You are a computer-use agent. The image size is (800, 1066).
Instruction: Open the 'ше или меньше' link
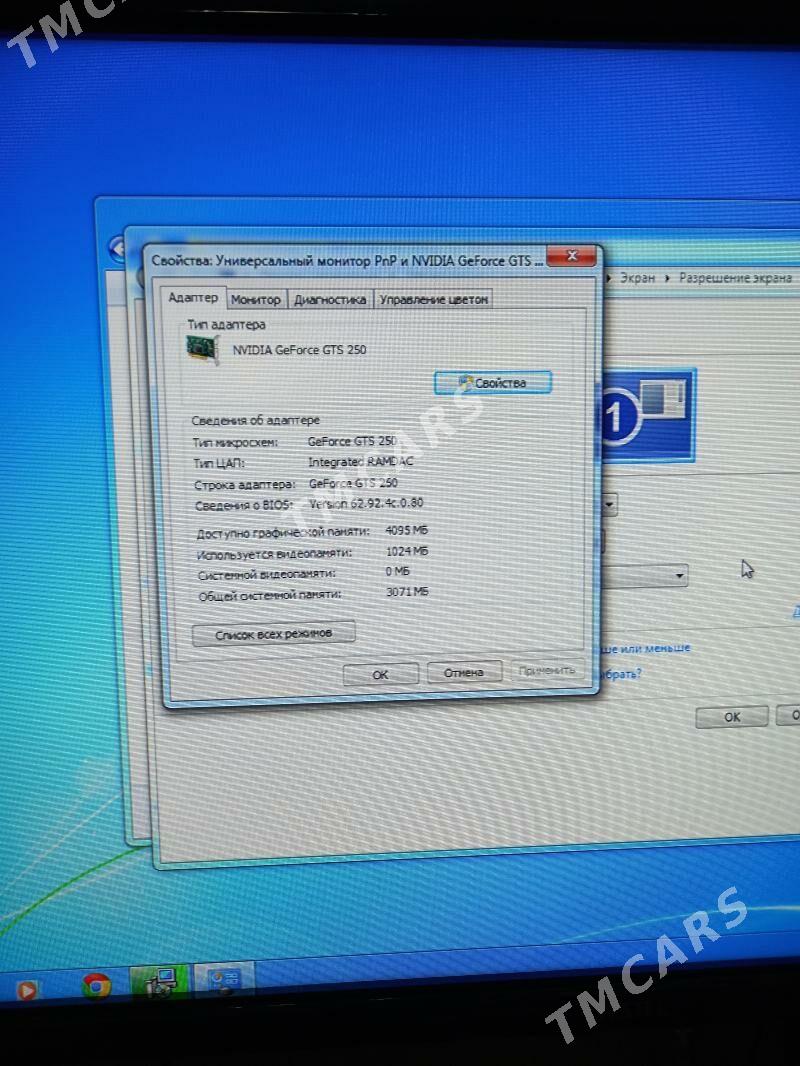point(644,649)
